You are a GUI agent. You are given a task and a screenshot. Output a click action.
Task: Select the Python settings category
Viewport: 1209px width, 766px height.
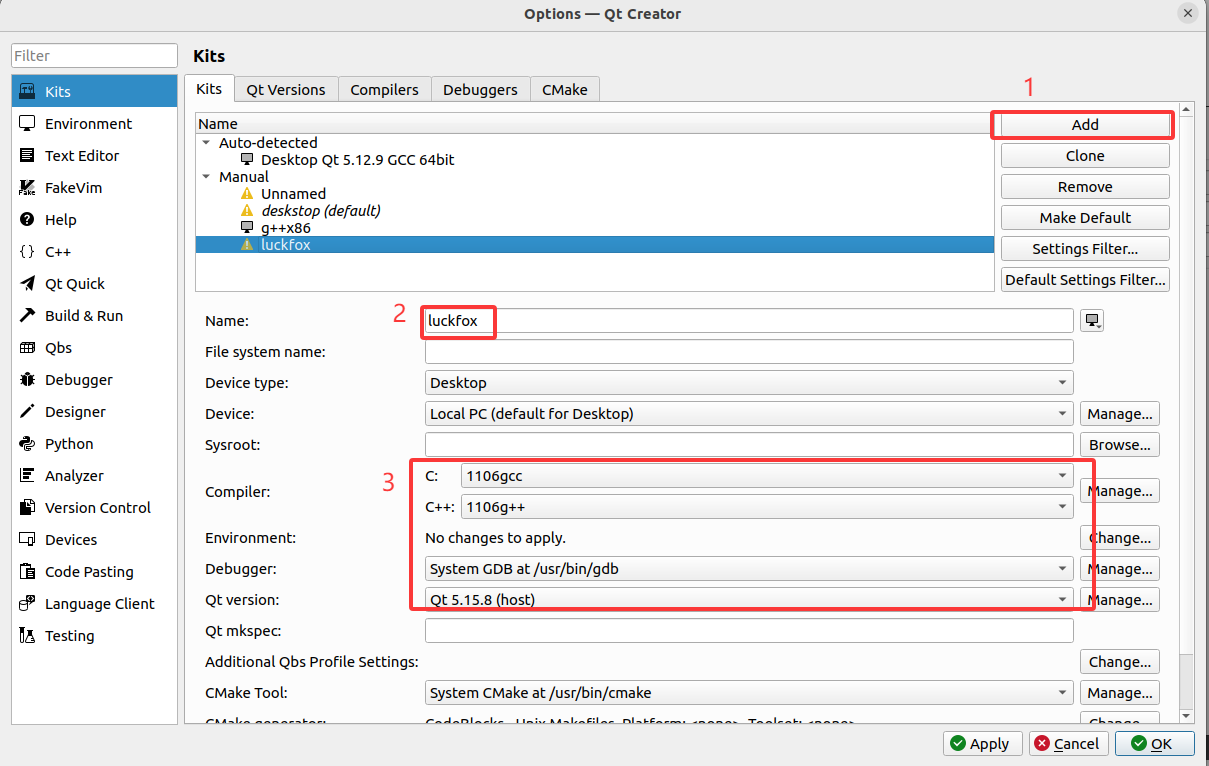click(68, 444)
